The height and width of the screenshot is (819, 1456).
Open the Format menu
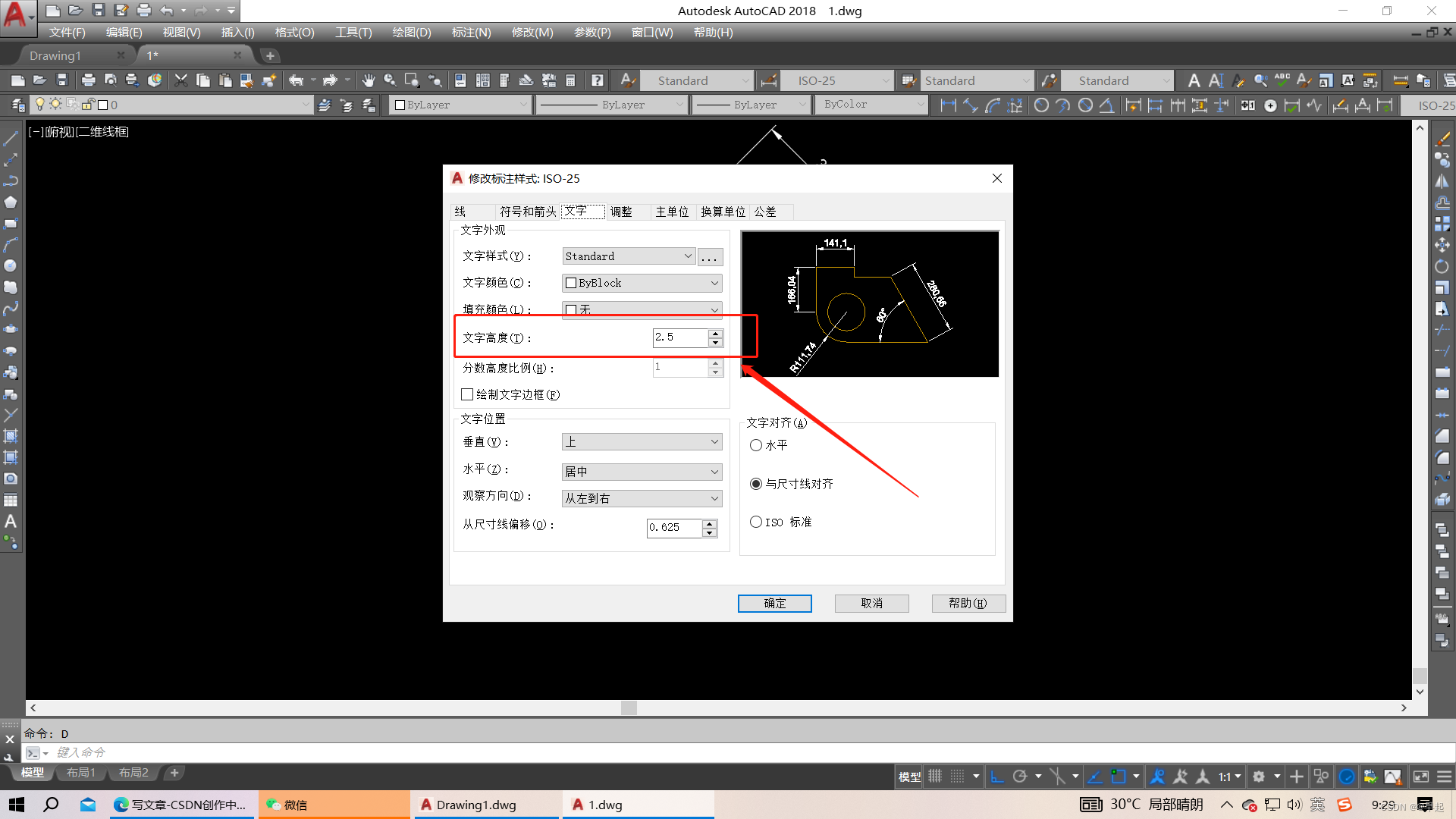(294, 33)
